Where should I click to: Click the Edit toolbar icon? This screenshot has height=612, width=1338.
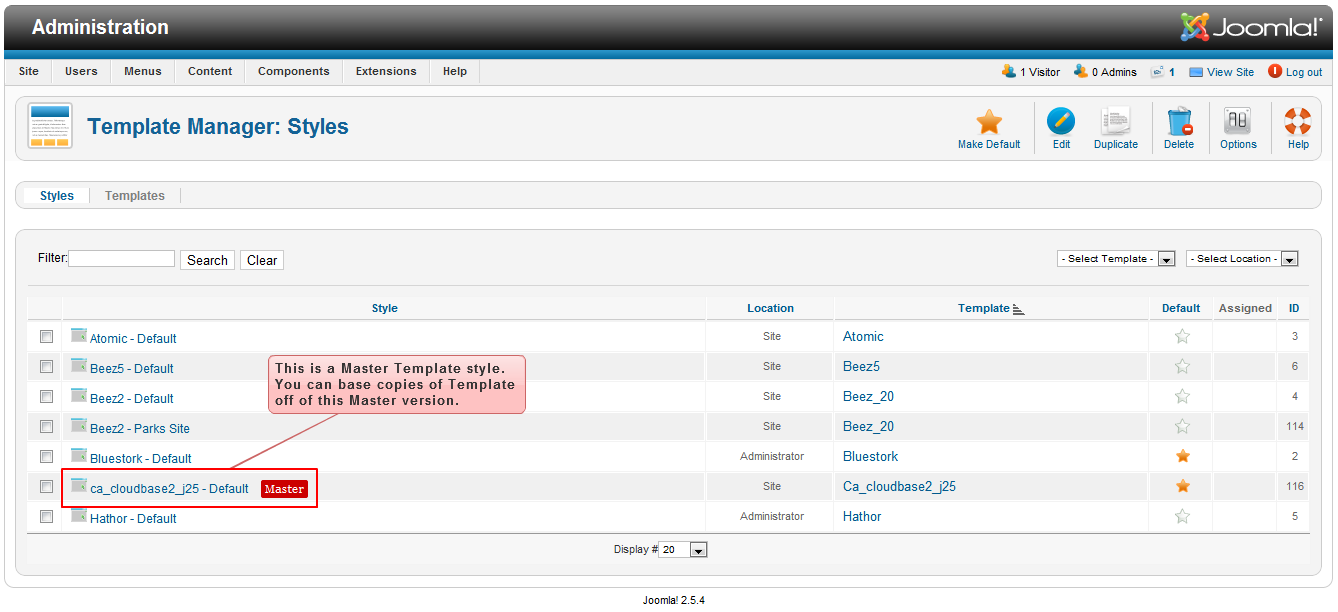click(1061, 122)
